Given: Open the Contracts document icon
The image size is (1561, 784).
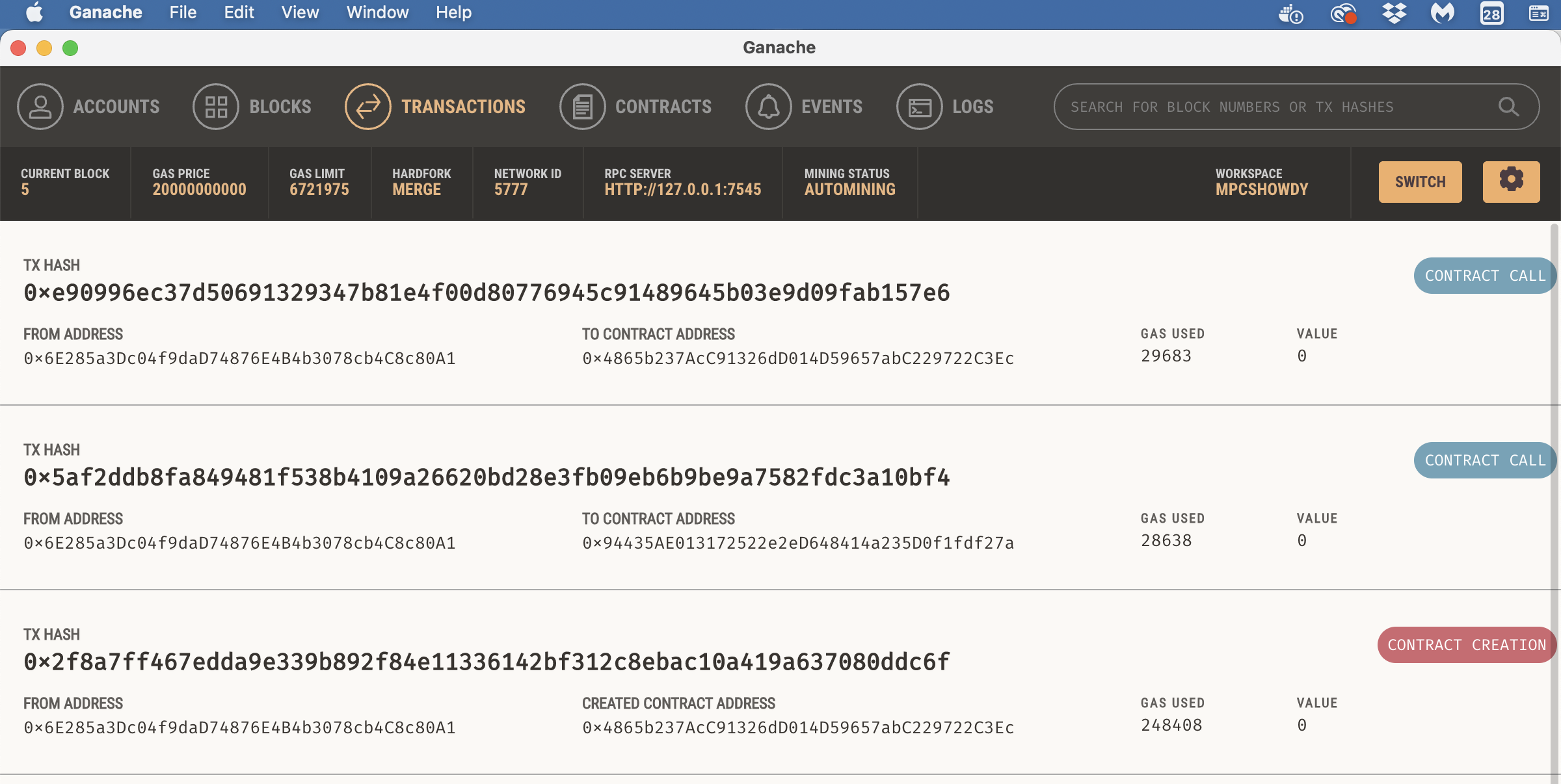Looking at the screenshot, I should point(582,107).
